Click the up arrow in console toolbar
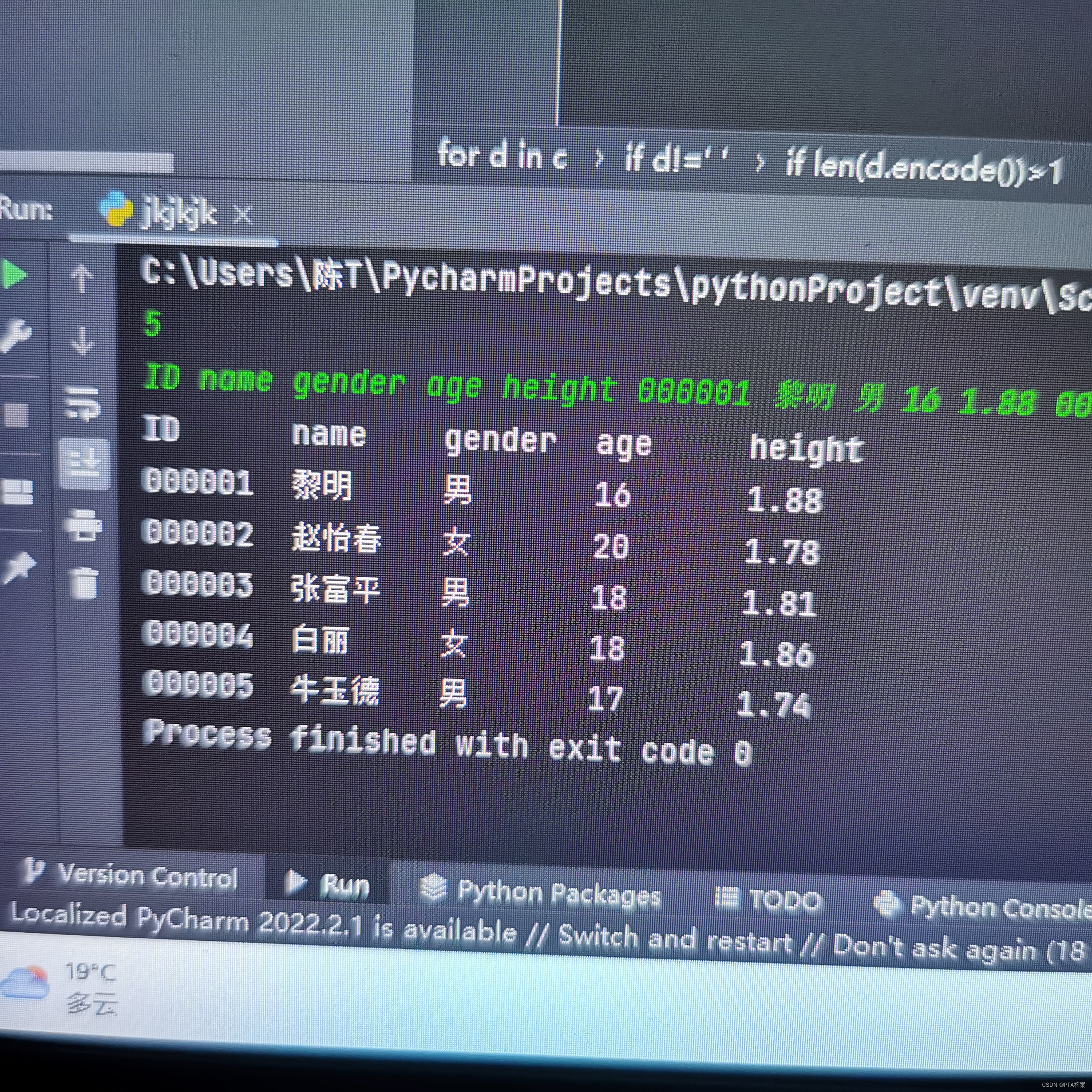1092x1092 pixels. click(x=83, y=279)
